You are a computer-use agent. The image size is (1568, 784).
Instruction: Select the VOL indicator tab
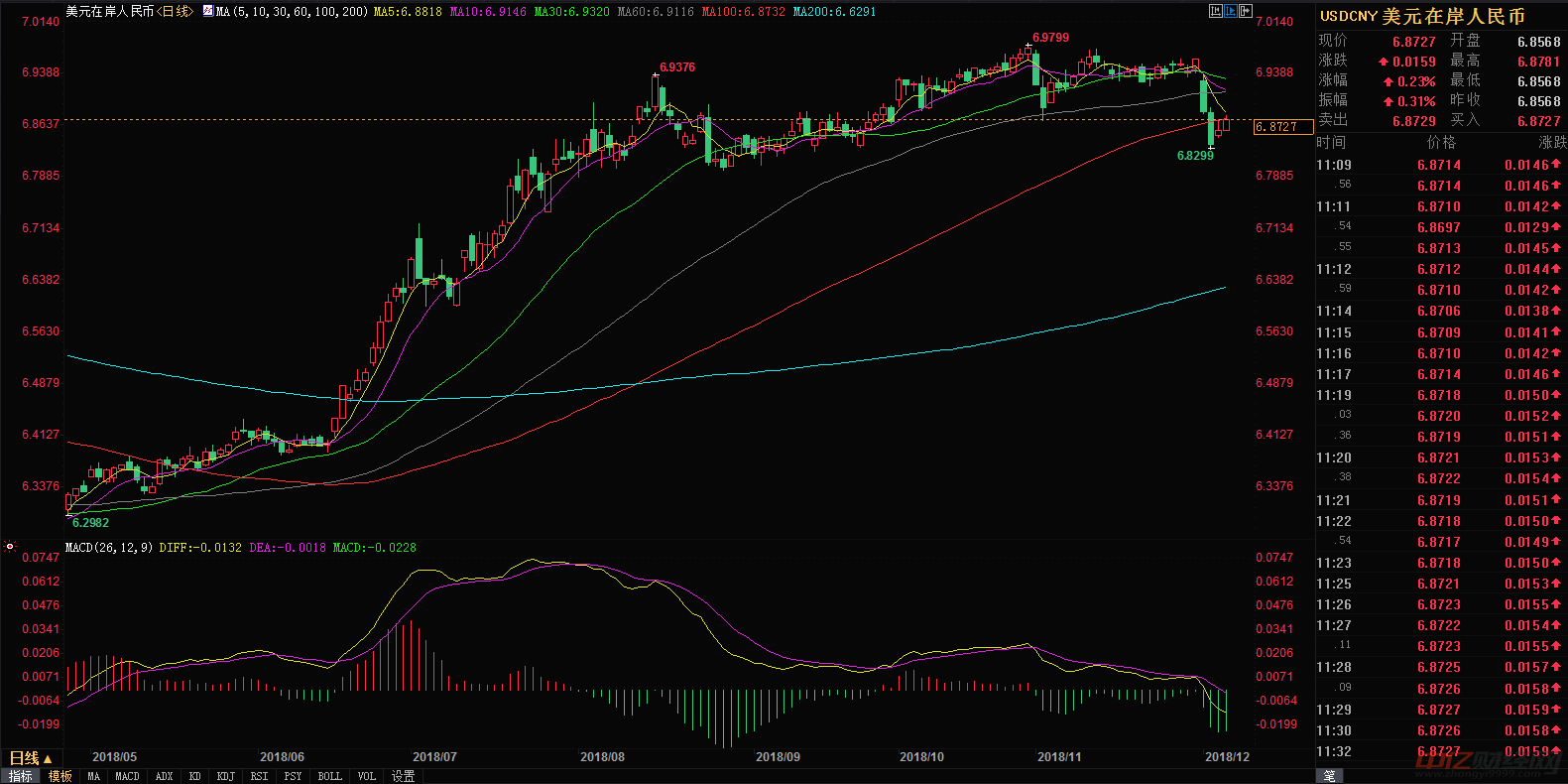coord(367,776)
